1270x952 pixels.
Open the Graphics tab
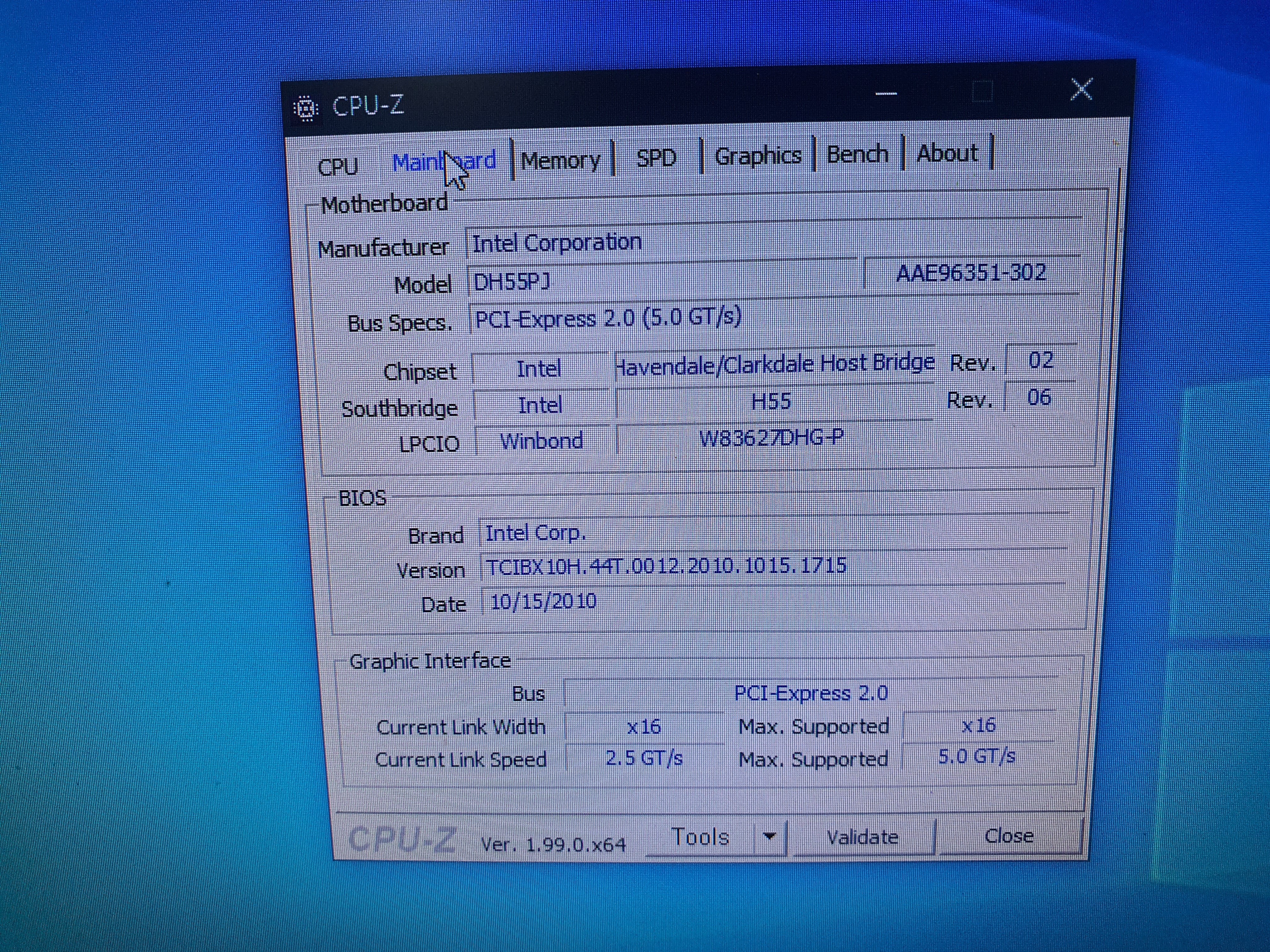(758, 156)
